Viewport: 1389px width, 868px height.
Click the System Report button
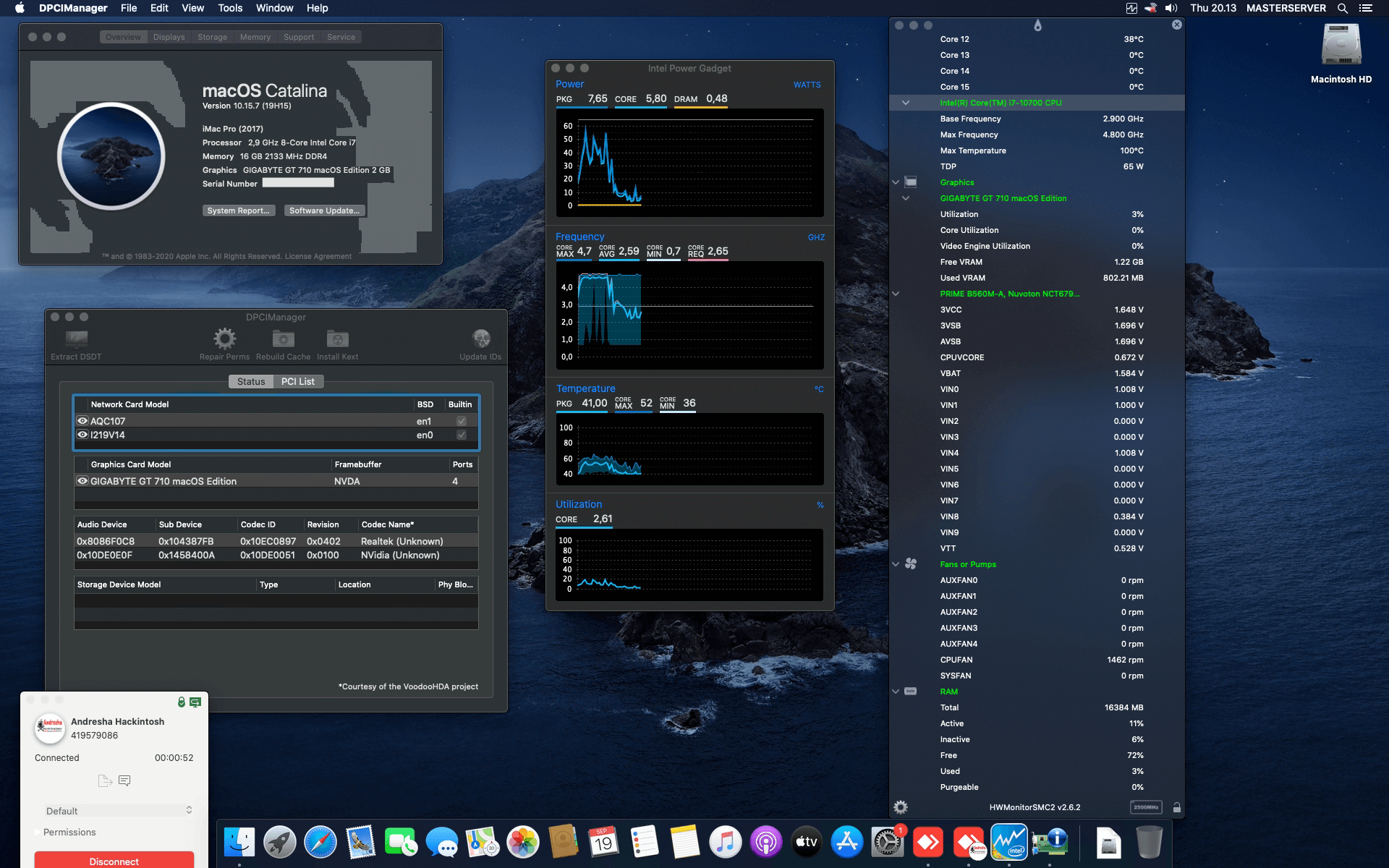239,210
